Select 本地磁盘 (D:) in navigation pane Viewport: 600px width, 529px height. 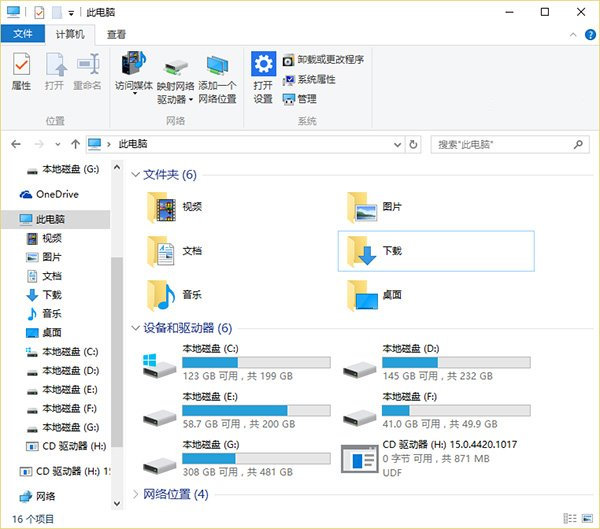(x=63, y=371)
